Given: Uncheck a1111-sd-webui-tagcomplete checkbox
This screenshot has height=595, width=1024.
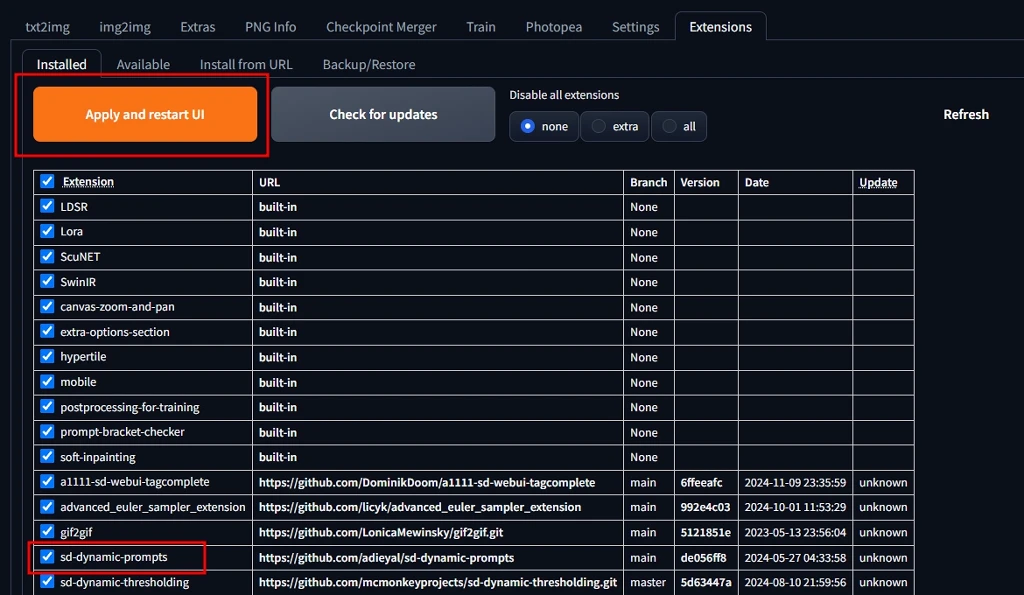Looking at the screenshot, I should click(47, 481).
